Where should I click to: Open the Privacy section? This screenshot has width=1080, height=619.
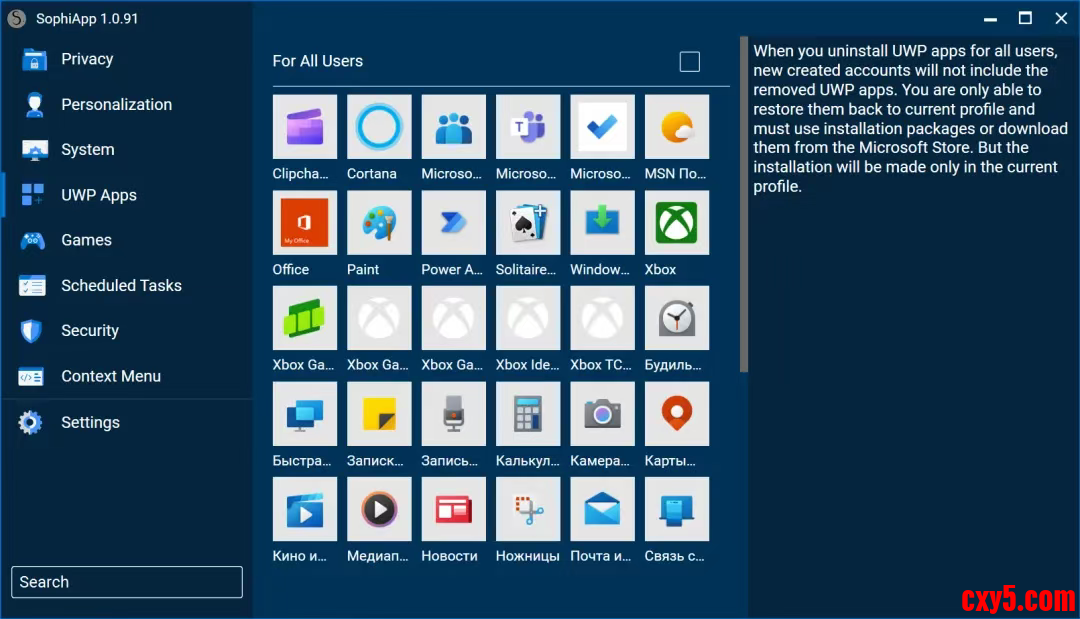point(127,59)
